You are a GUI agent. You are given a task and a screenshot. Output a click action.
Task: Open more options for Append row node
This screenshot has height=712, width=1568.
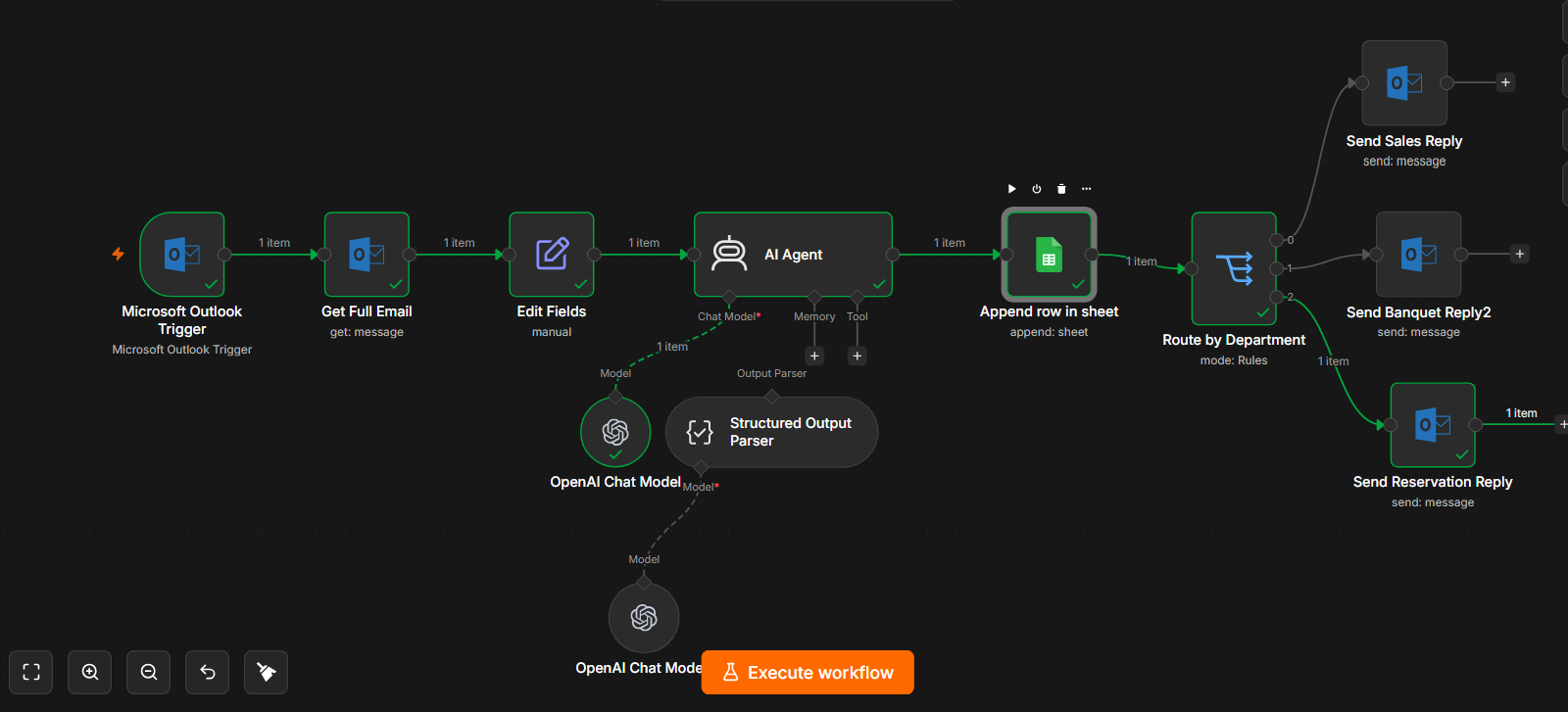pyautogui.click(x=1086, y=189)
